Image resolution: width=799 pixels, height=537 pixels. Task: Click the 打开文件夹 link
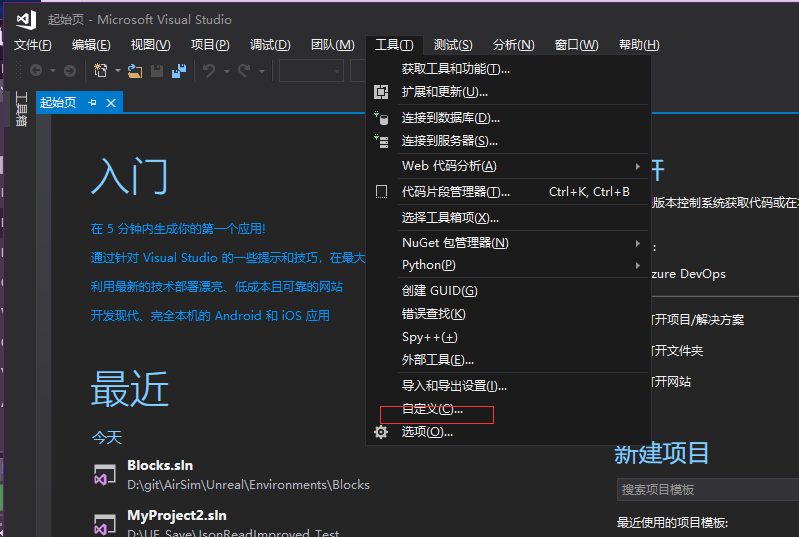pos(677,351)
